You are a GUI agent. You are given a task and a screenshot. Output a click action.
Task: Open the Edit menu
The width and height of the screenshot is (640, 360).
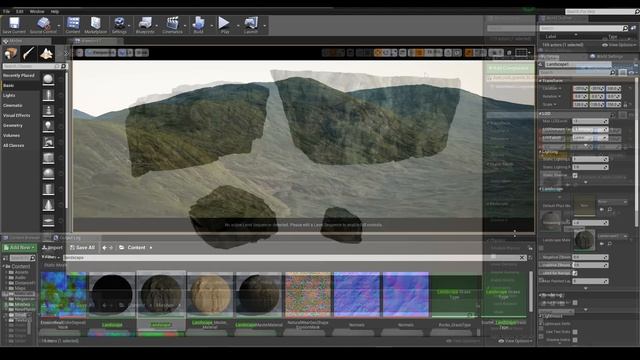[20, 12]
